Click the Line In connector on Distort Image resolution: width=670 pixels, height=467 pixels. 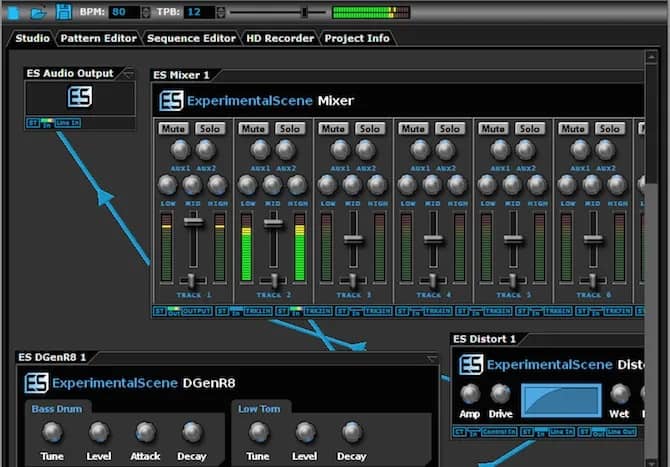click(x=561, y=432)
